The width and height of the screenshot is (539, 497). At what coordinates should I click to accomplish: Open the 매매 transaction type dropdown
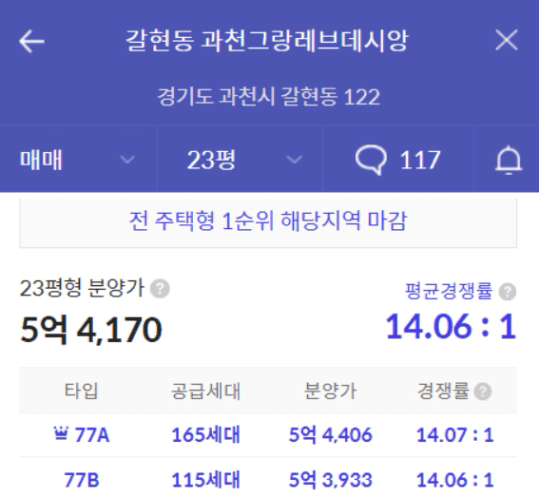pyautogui.click(x=78, y=160)
